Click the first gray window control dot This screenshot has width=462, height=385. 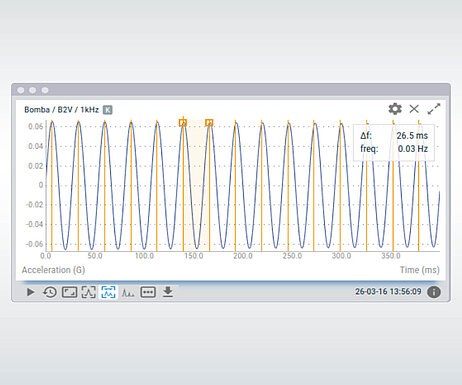(x=21, y=90)
